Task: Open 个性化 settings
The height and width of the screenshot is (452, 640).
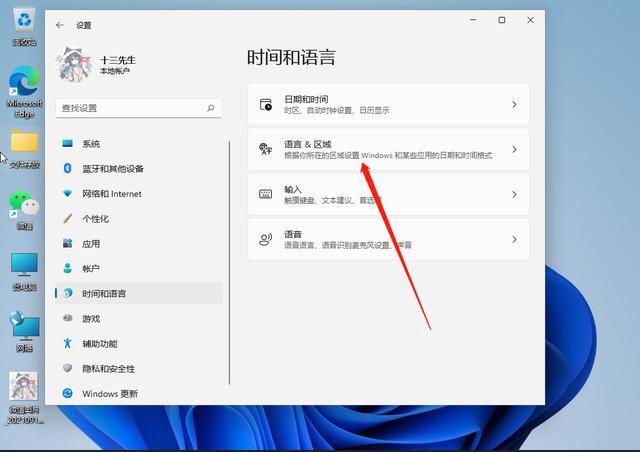Action: [139, 219]
